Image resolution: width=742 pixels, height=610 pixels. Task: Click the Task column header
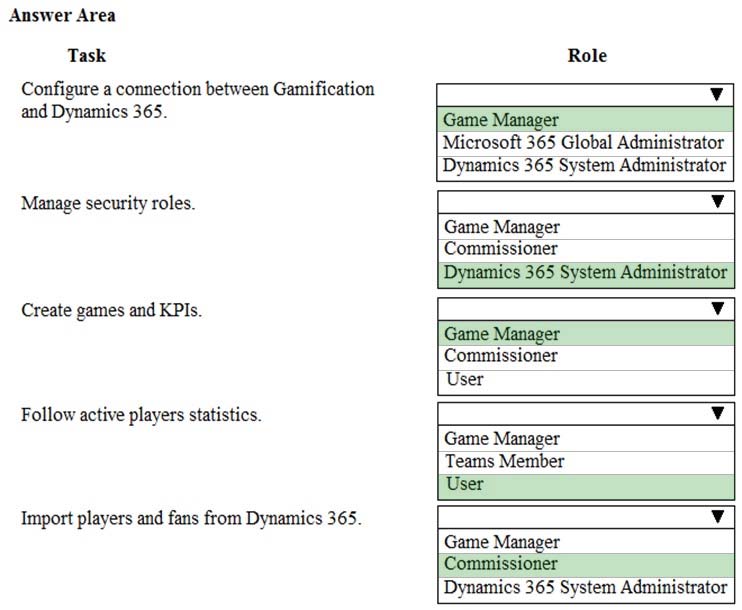[87, 55]
